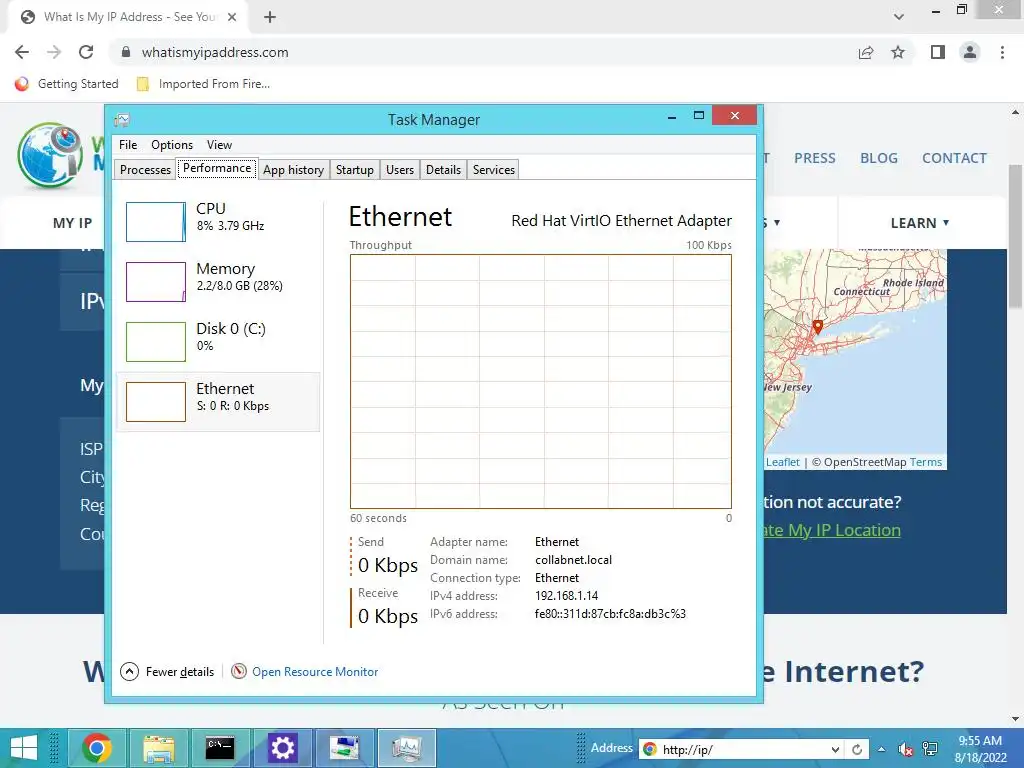
Task: Click the site lock icon
Action: tap(126, 52)
